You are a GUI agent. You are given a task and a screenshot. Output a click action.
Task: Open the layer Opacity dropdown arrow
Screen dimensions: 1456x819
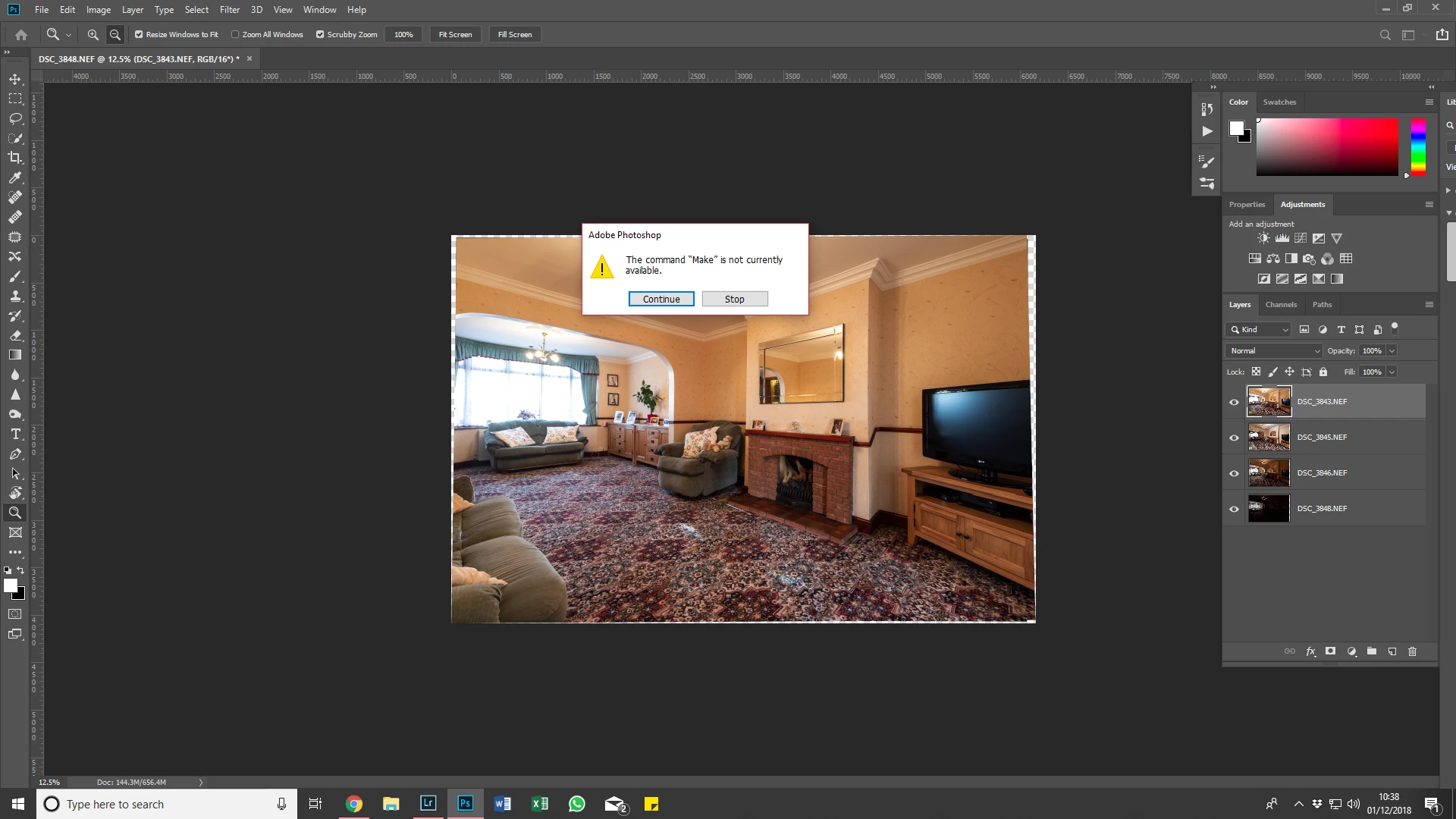click(1392, 351)
